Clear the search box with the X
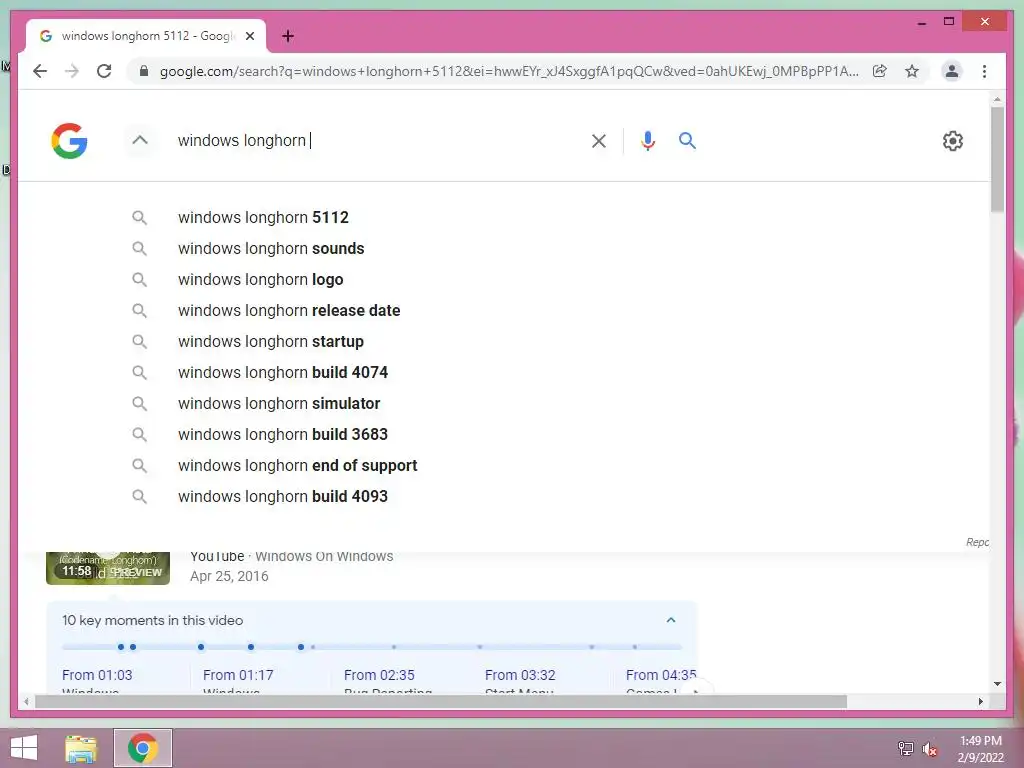This screenshot has height=768, width=1024. [598, 141]
